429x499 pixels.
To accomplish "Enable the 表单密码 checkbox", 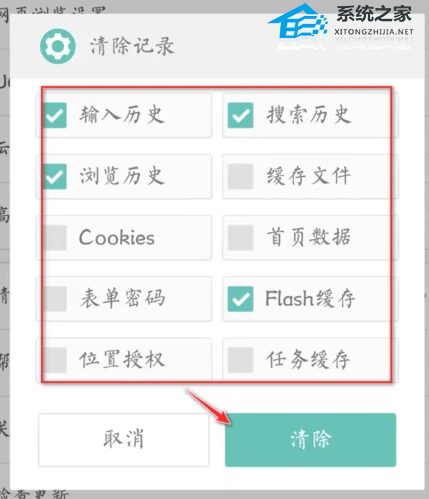I will tap(55, 299).
